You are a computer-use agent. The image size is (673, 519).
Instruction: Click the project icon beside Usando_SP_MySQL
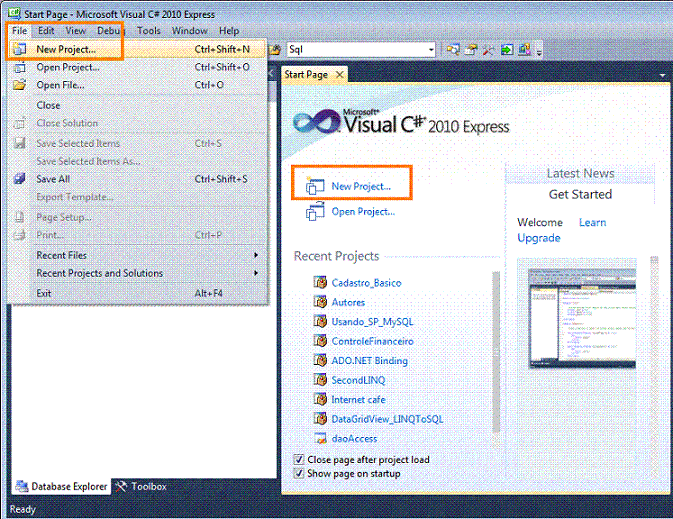[x=320, y=321]
